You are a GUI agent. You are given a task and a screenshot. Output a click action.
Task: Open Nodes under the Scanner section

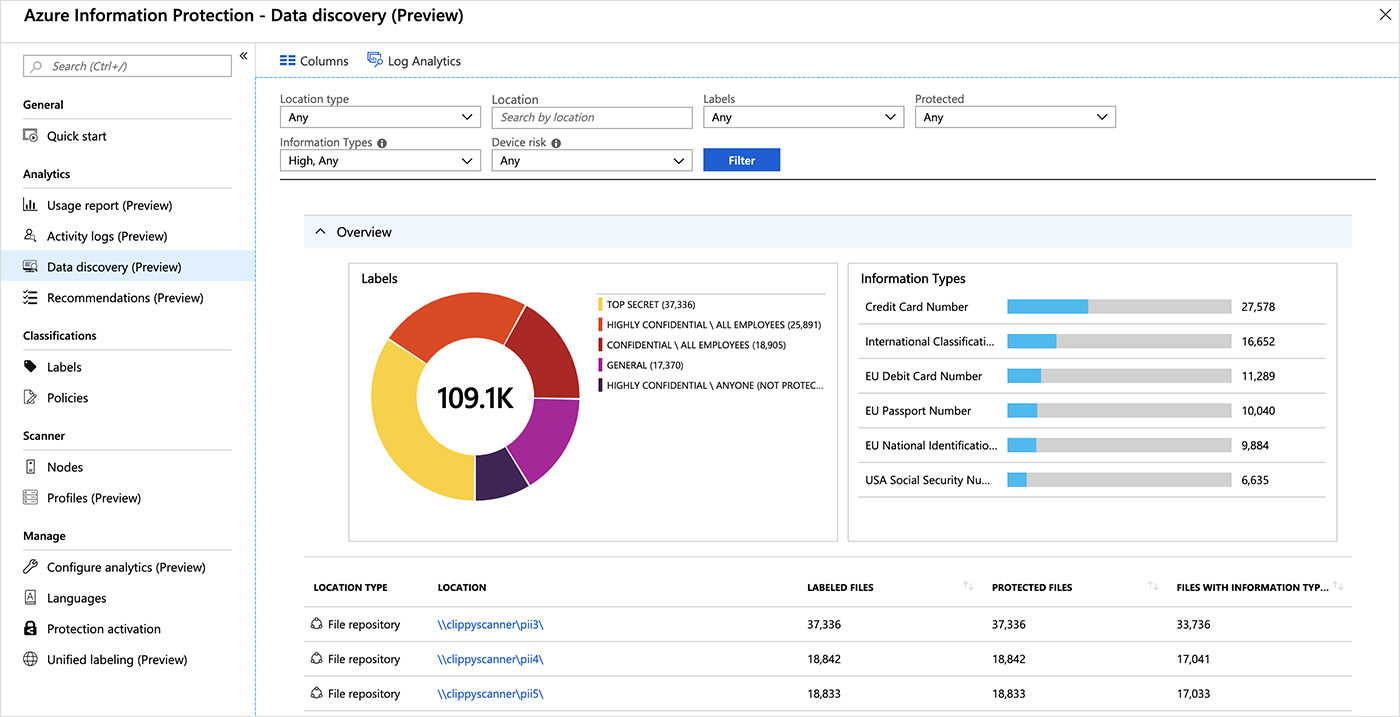click(x=30, y=466)
